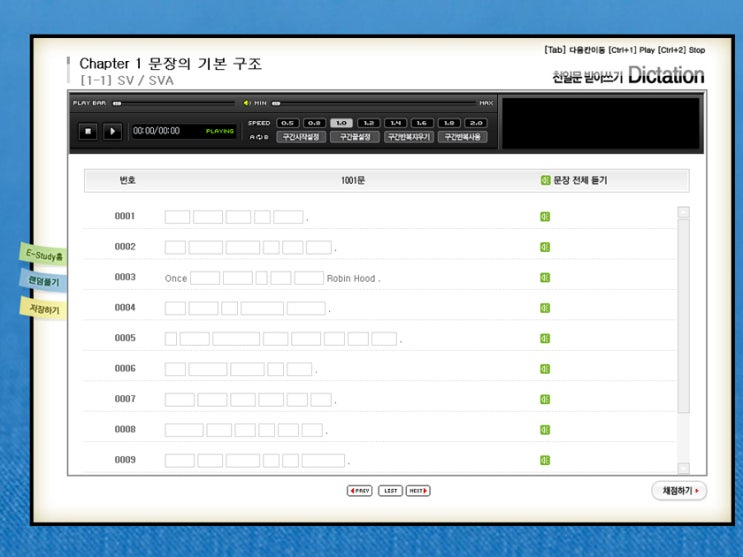743x557 pixels.
Task: Click the blank box right after Once in row 0003
Action: coord(205,278)
